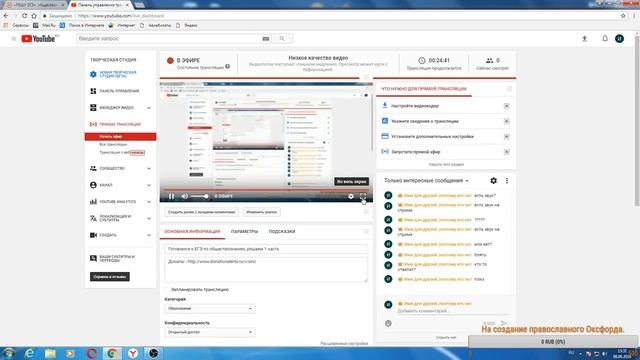Click the stream title input field
Viewport: 640px width, 360px height.
coord(266,249)
